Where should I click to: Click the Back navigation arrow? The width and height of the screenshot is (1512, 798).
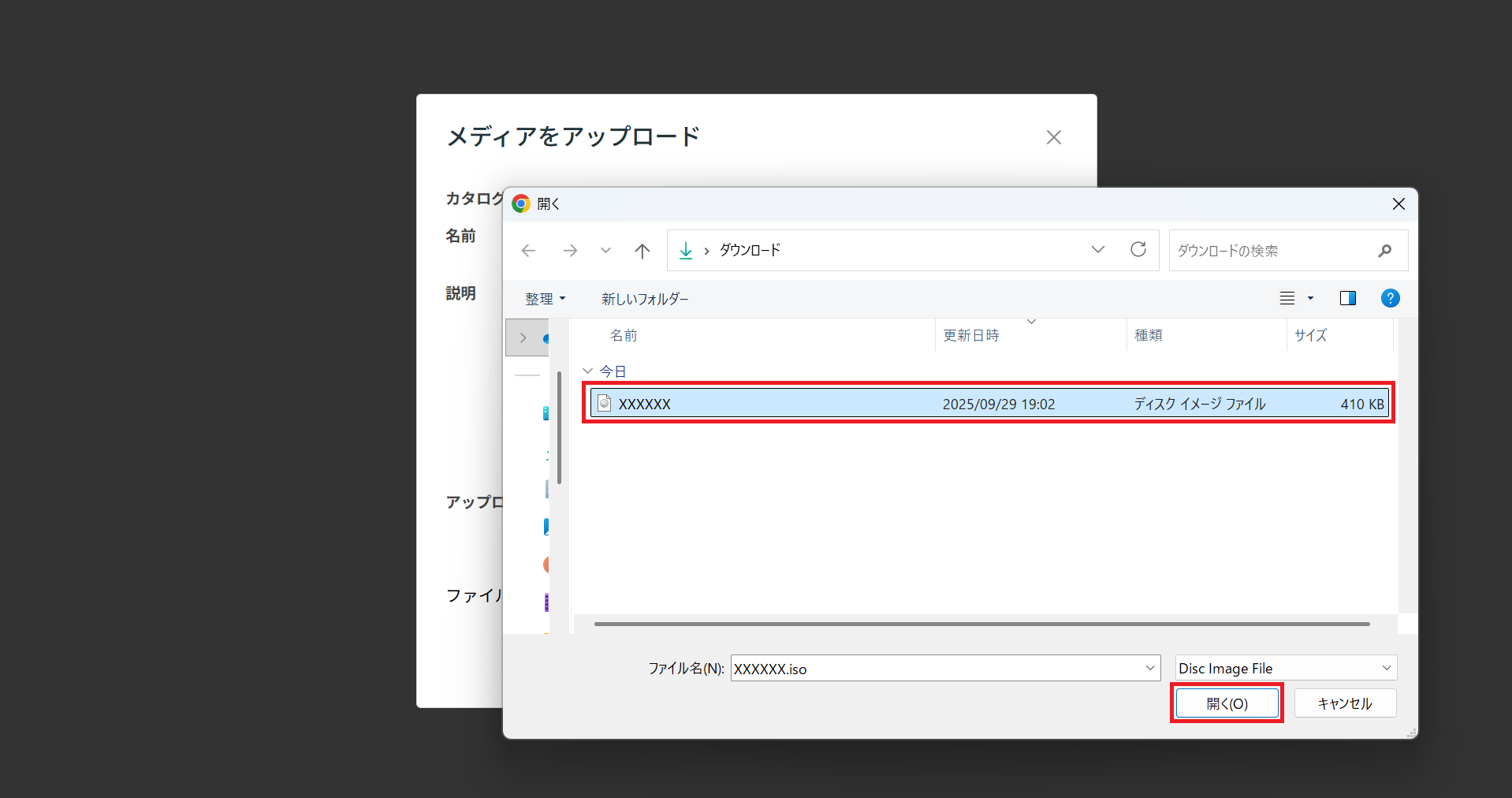point(528,251)
